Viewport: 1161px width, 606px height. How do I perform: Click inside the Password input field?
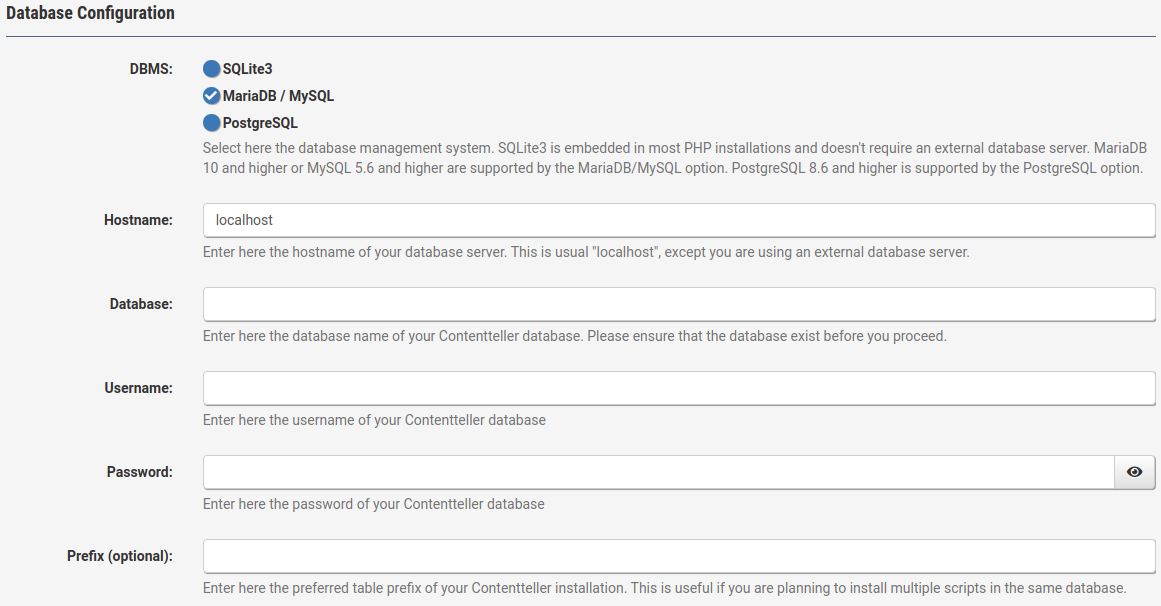[658, 472]
